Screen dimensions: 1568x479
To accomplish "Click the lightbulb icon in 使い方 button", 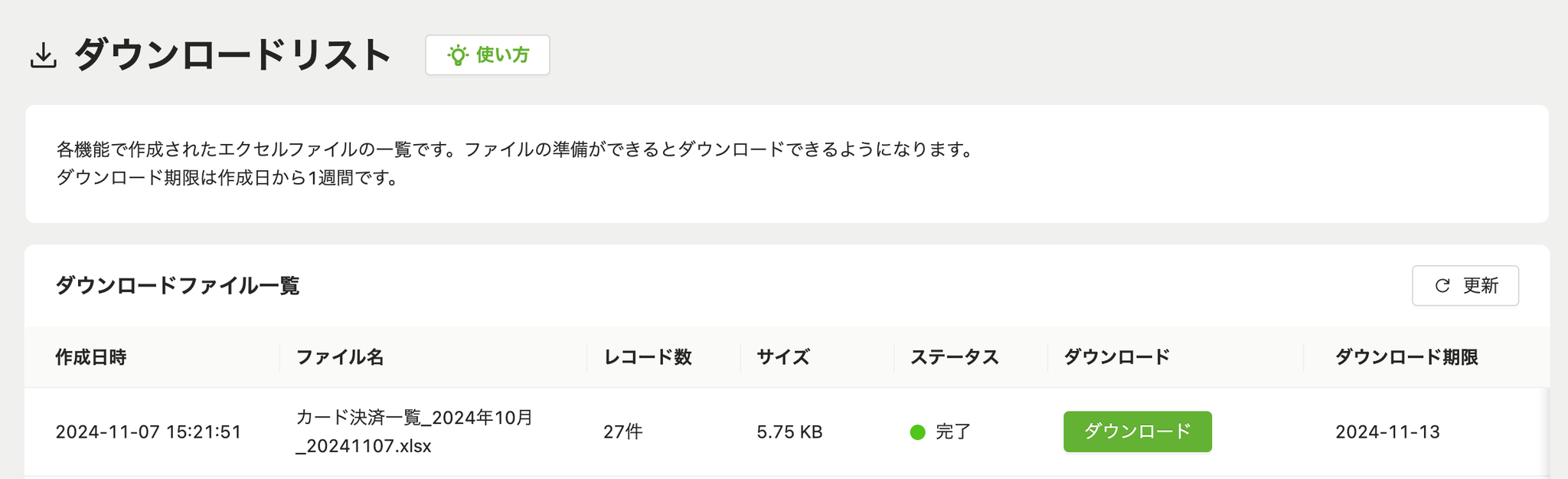I will (x=457, y=55).
